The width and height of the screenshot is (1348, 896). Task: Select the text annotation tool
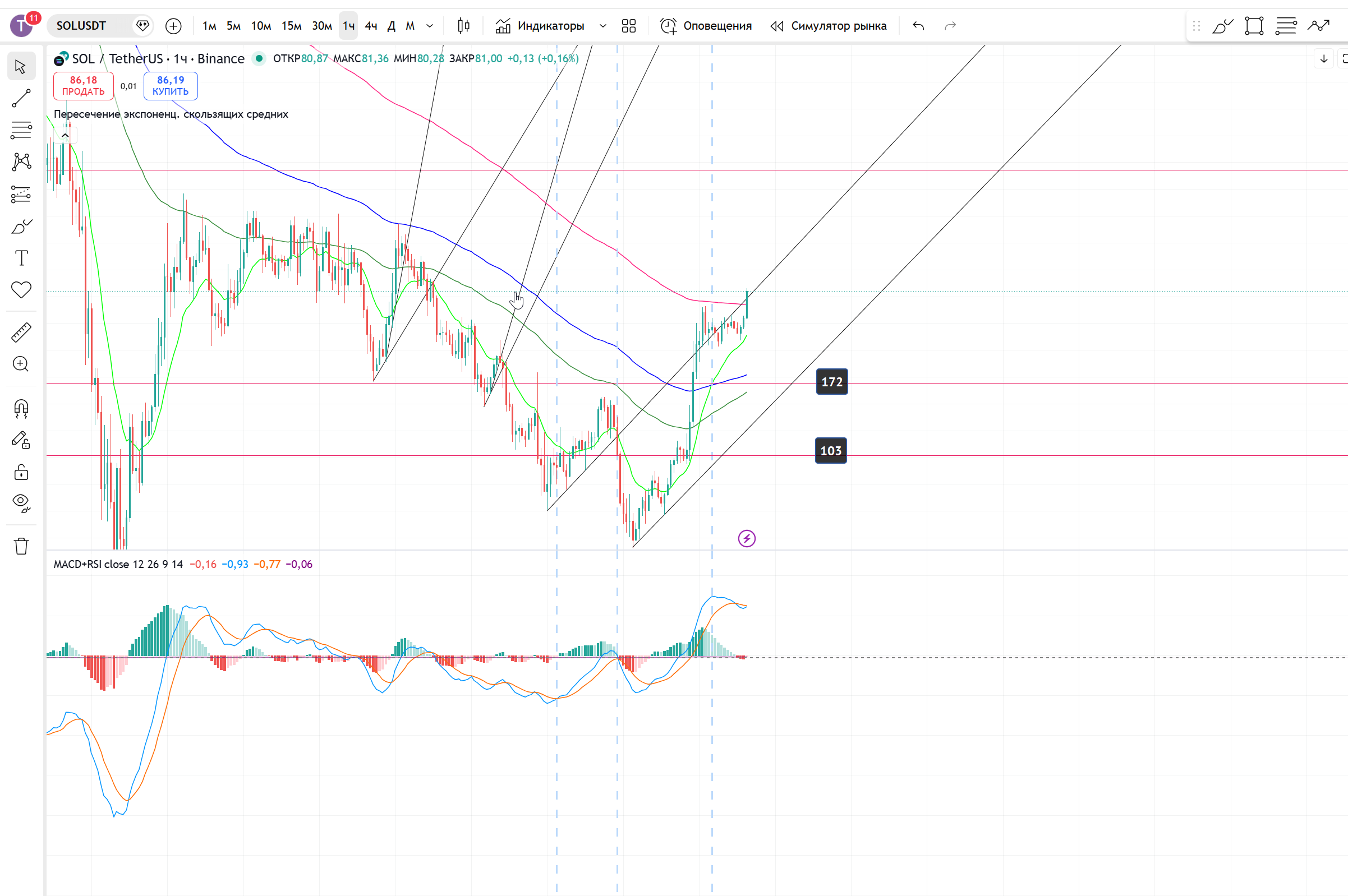[x=21, y=258]
